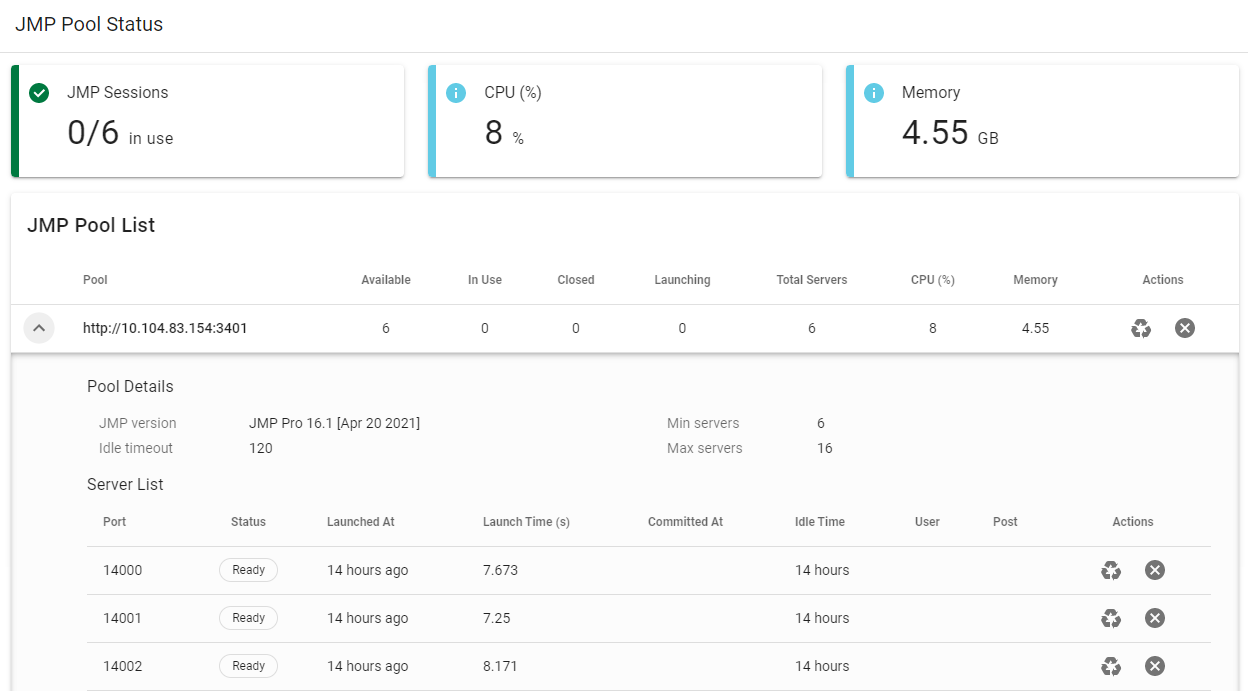Recycle the server on port 14002
1248x691 pixels.
[1111, 666]
